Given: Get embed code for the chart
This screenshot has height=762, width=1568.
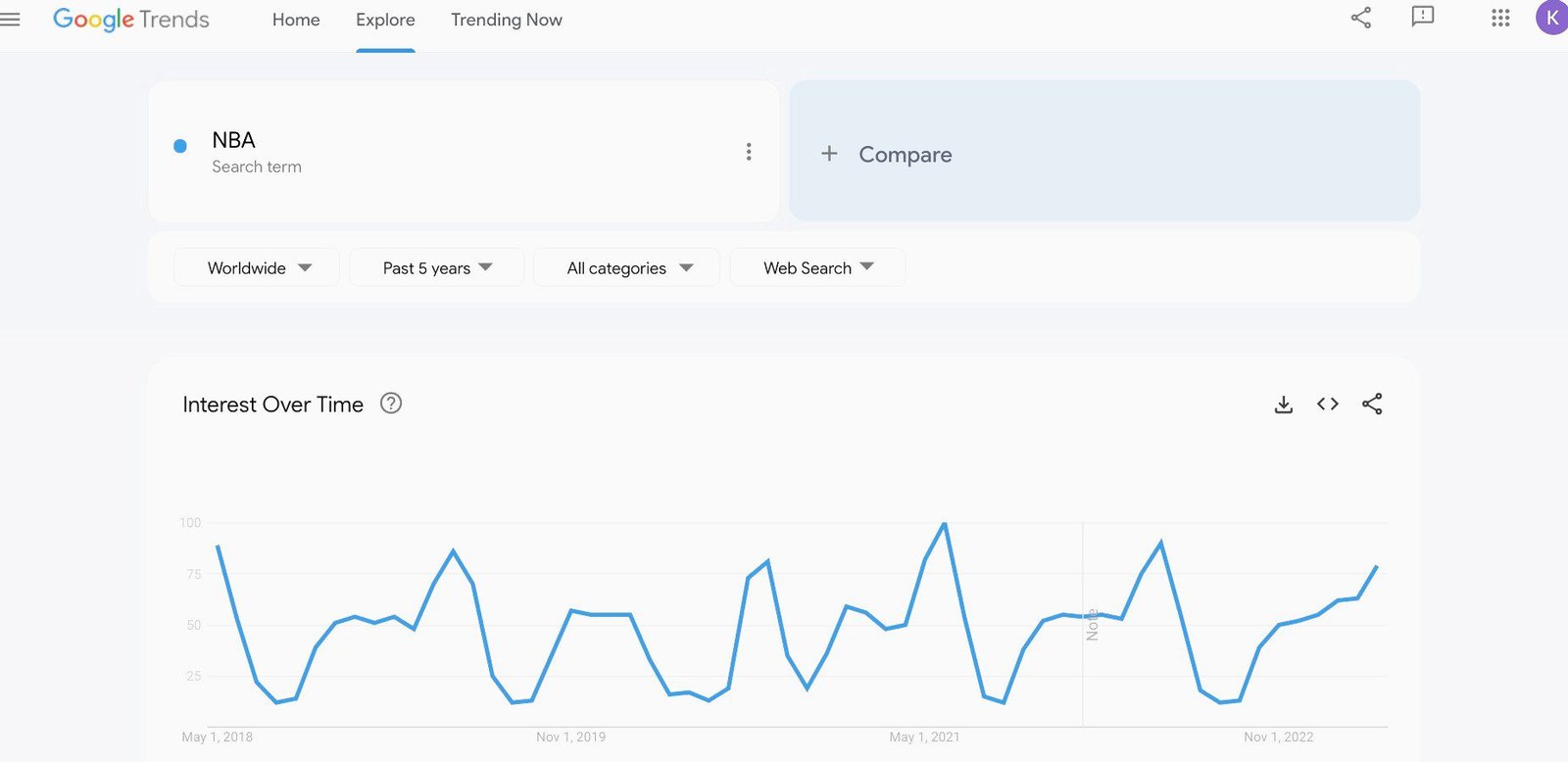Looking at the screenshot, I should pyautogui.click(x=1328, y=404).
